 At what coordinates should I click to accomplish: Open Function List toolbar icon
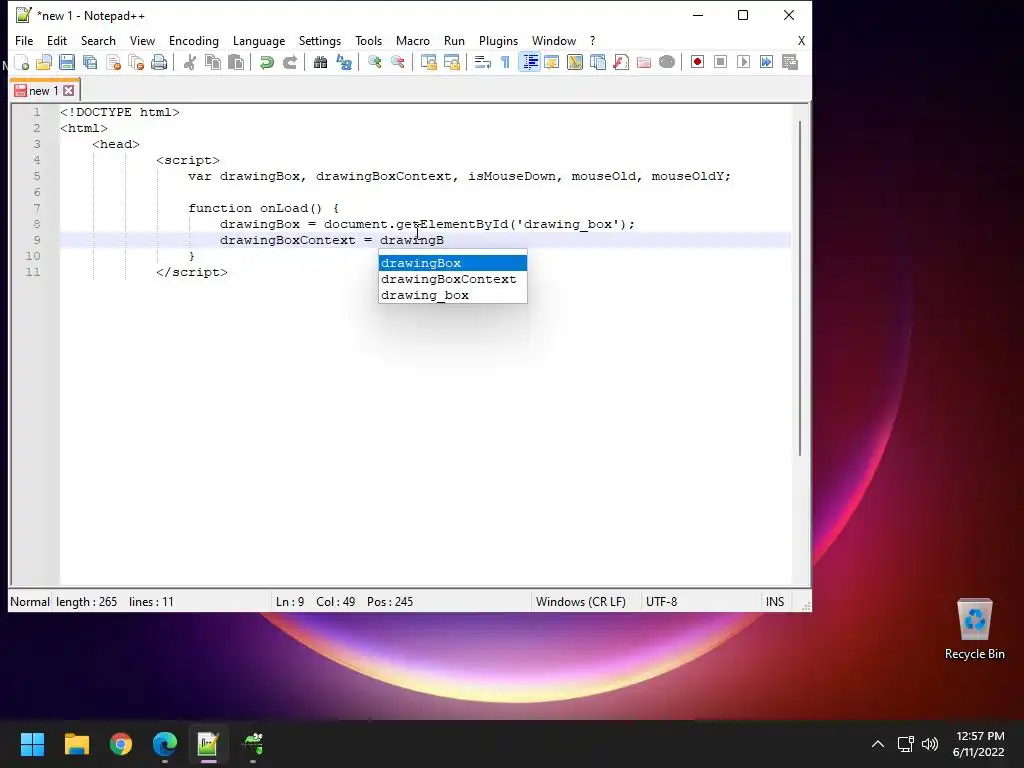tap(621, 62)
